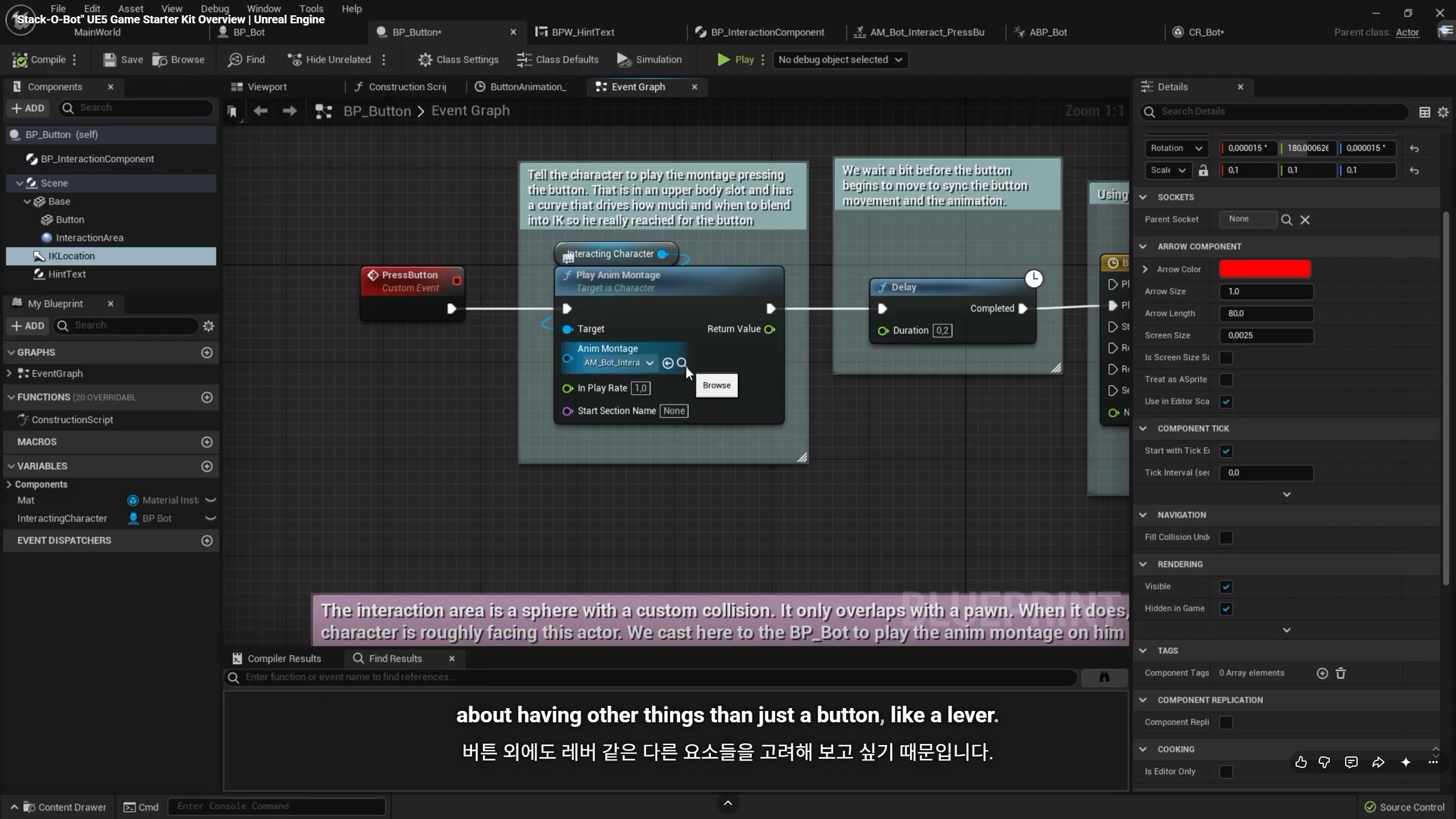Open the File menu
The width and height of the screenshot is (1456, 819).
click(x=58, y=9)
